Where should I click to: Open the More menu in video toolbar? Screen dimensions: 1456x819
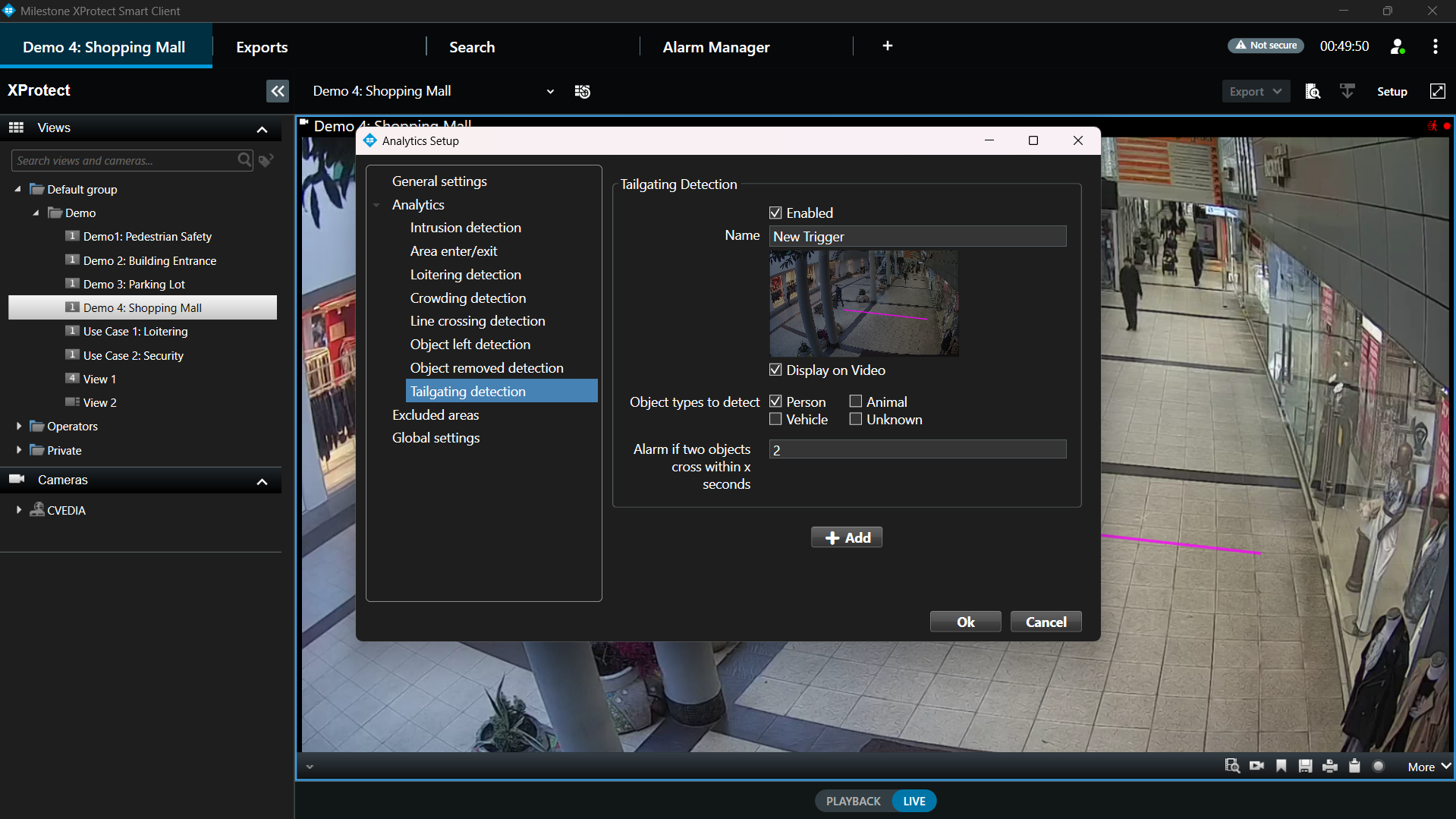coord(1429,767)
